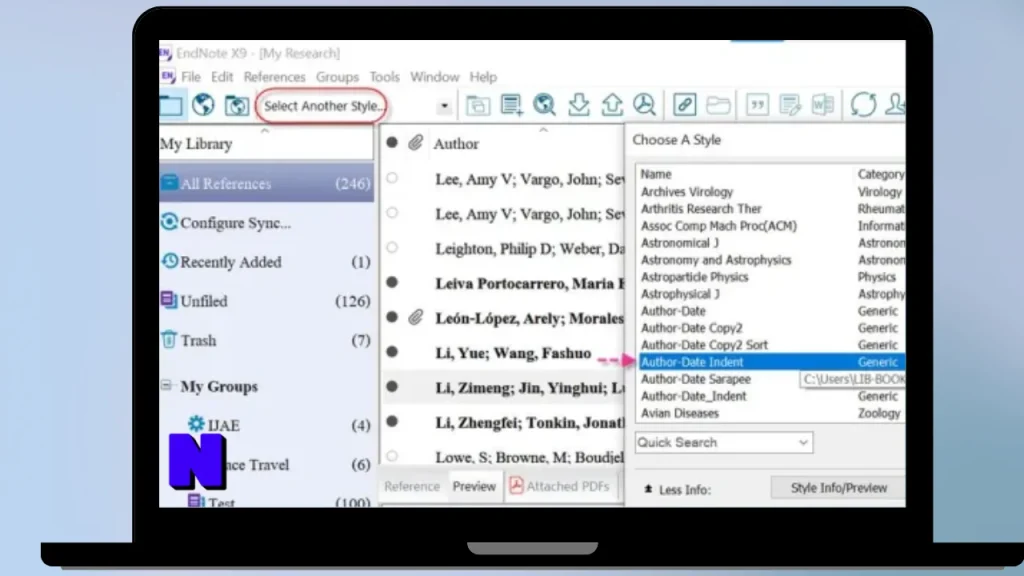Sort list by Author column header

coord(456,143)
